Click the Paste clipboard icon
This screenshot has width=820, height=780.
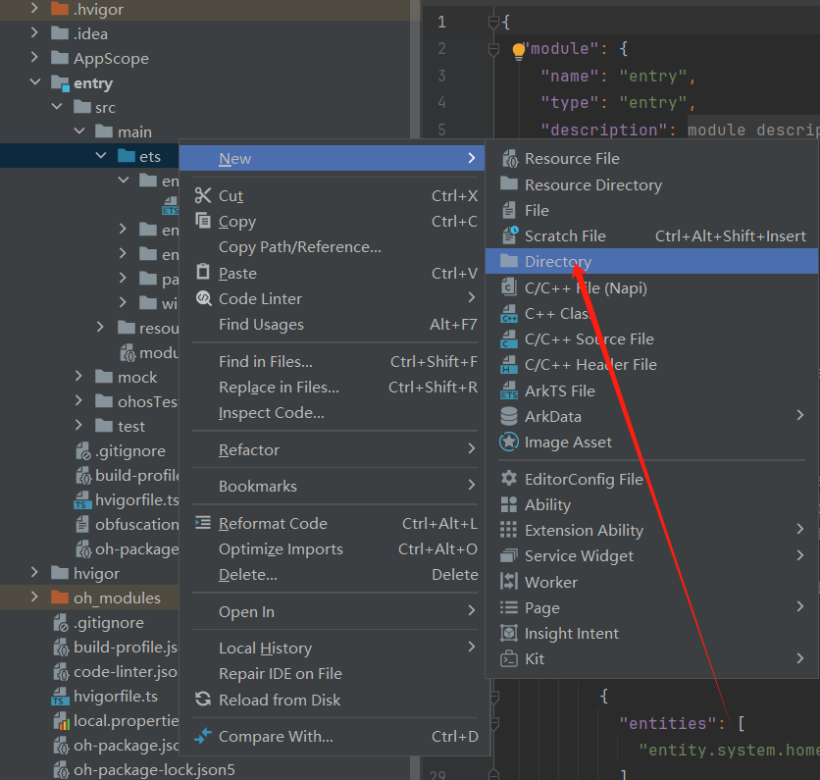203,272
